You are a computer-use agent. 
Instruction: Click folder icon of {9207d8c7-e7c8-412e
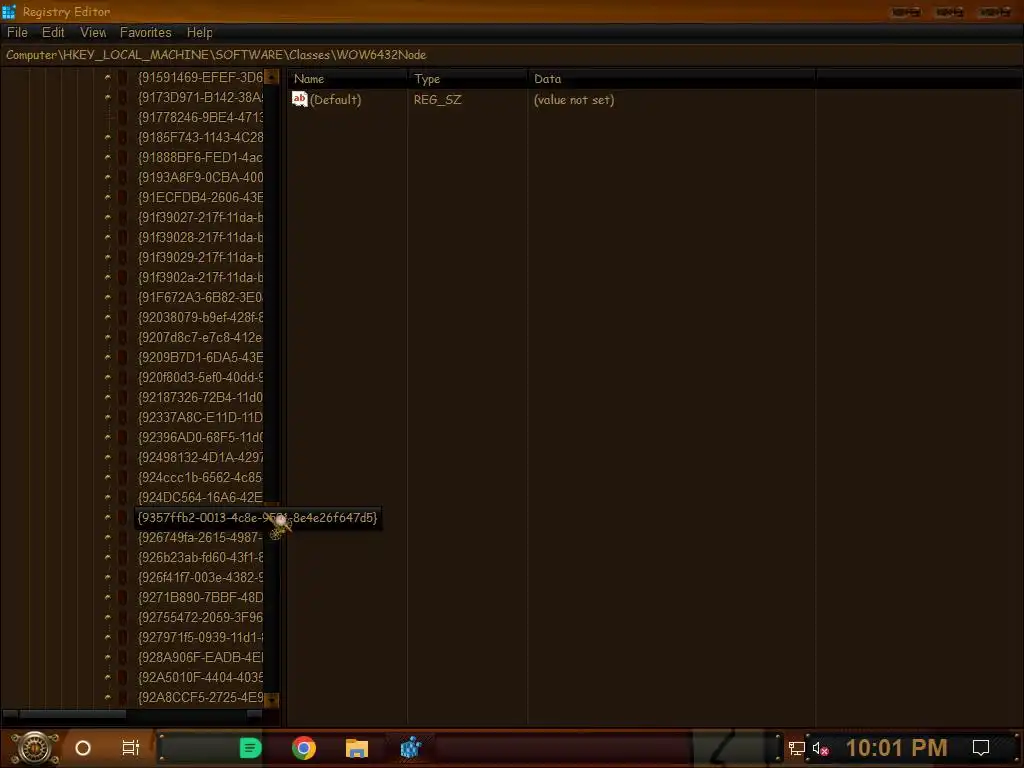point(123,338)
